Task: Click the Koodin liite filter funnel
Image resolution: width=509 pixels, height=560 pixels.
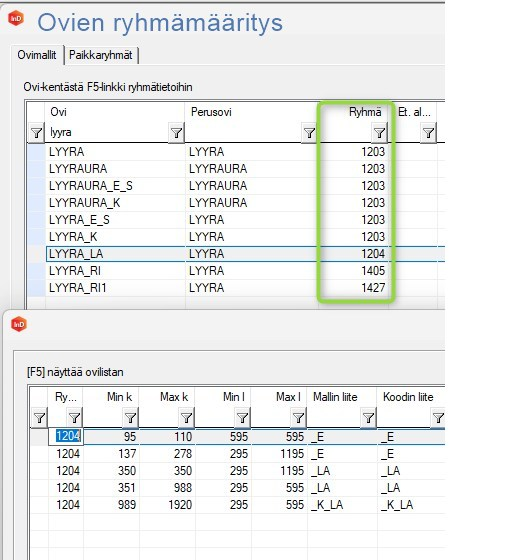Action: 438,418
